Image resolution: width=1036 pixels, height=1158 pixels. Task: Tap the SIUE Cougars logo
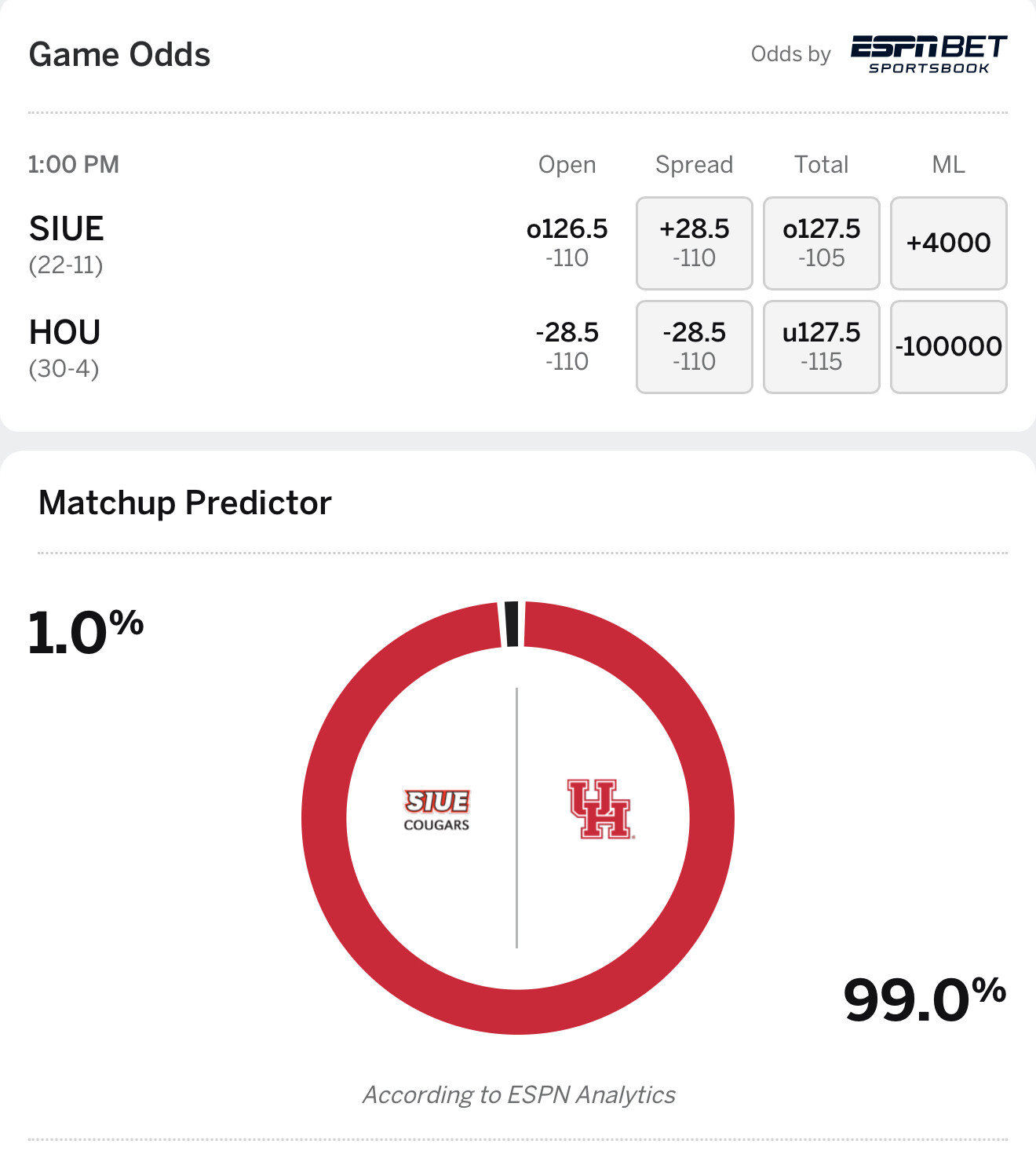click(x=437, y=810)
